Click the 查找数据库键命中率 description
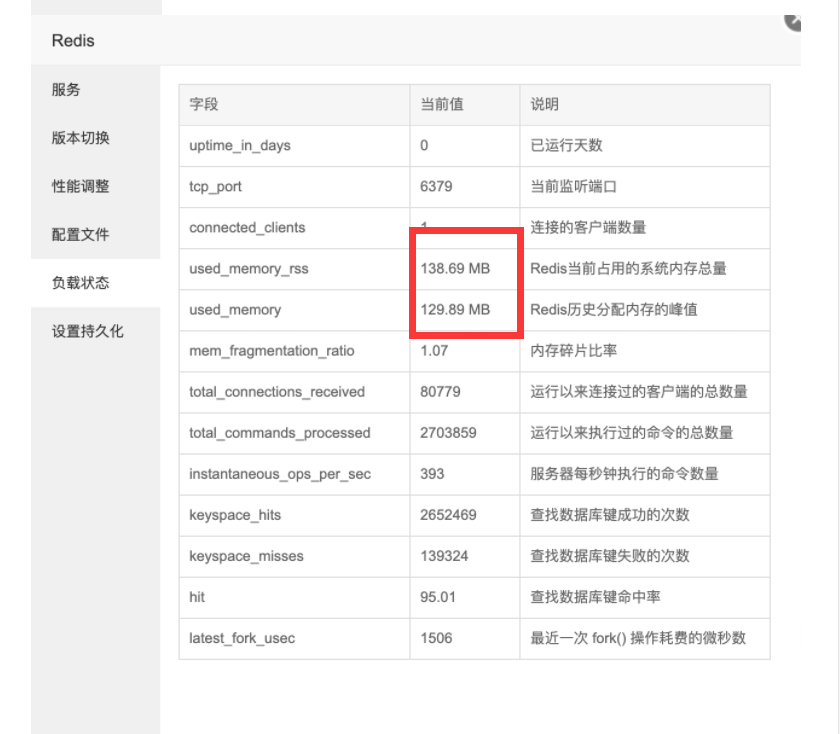This screenshot has height=734, width=840. coord(595,597)
